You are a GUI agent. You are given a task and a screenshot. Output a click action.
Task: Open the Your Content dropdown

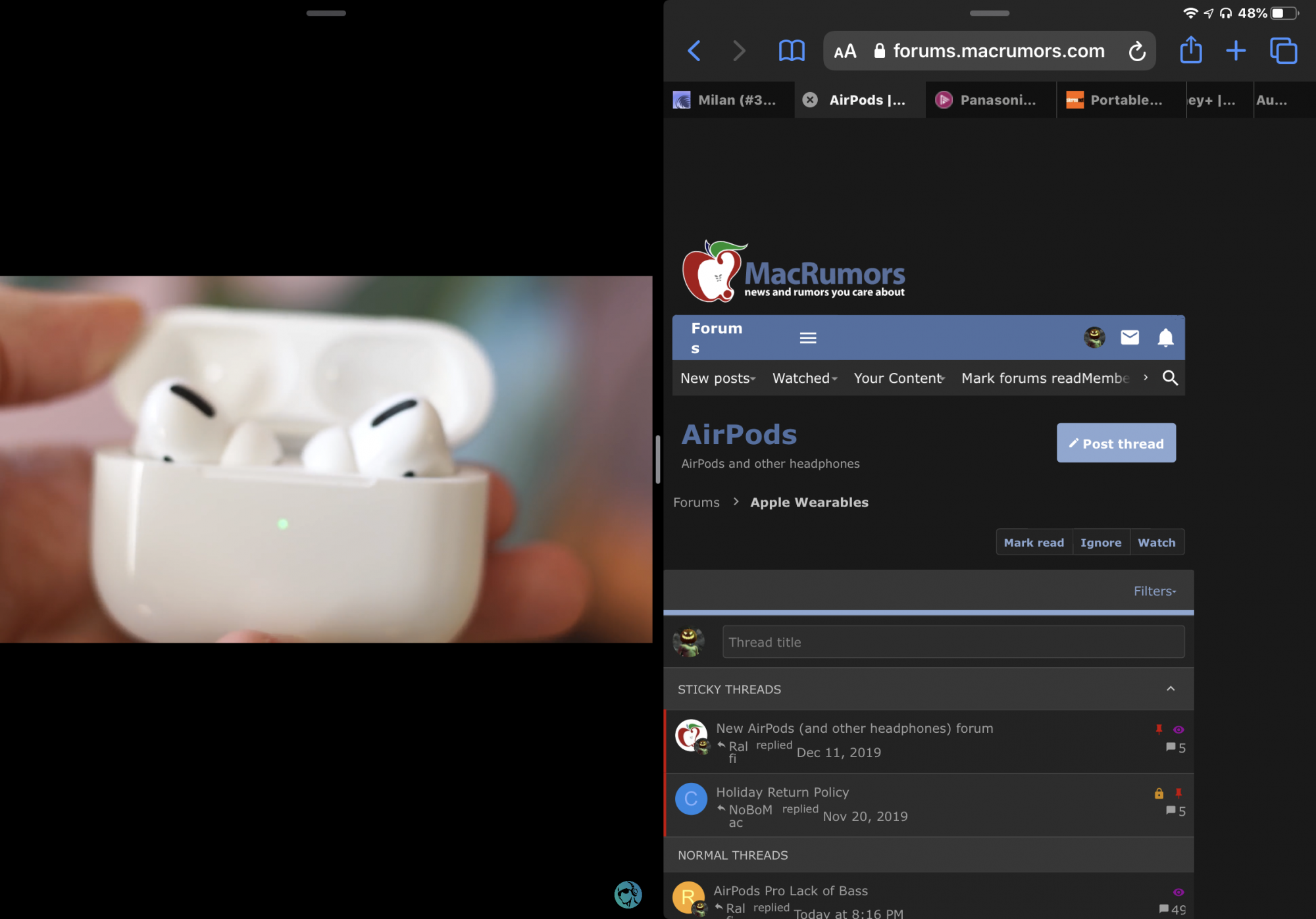pyautogui.click(x=899, y=378)
